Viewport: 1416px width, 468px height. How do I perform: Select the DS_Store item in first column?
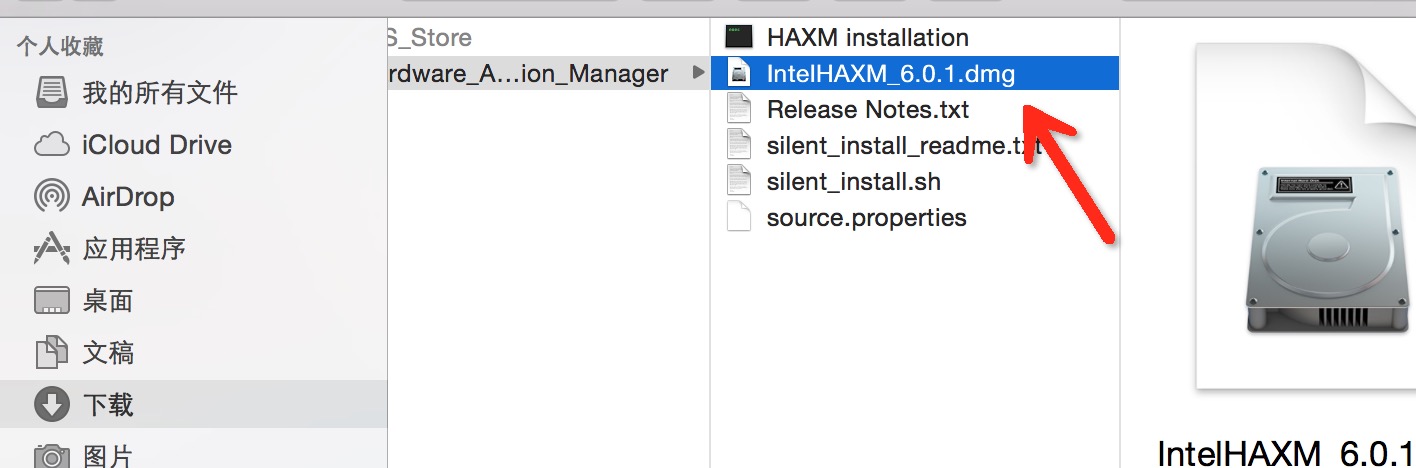(430, 38)
